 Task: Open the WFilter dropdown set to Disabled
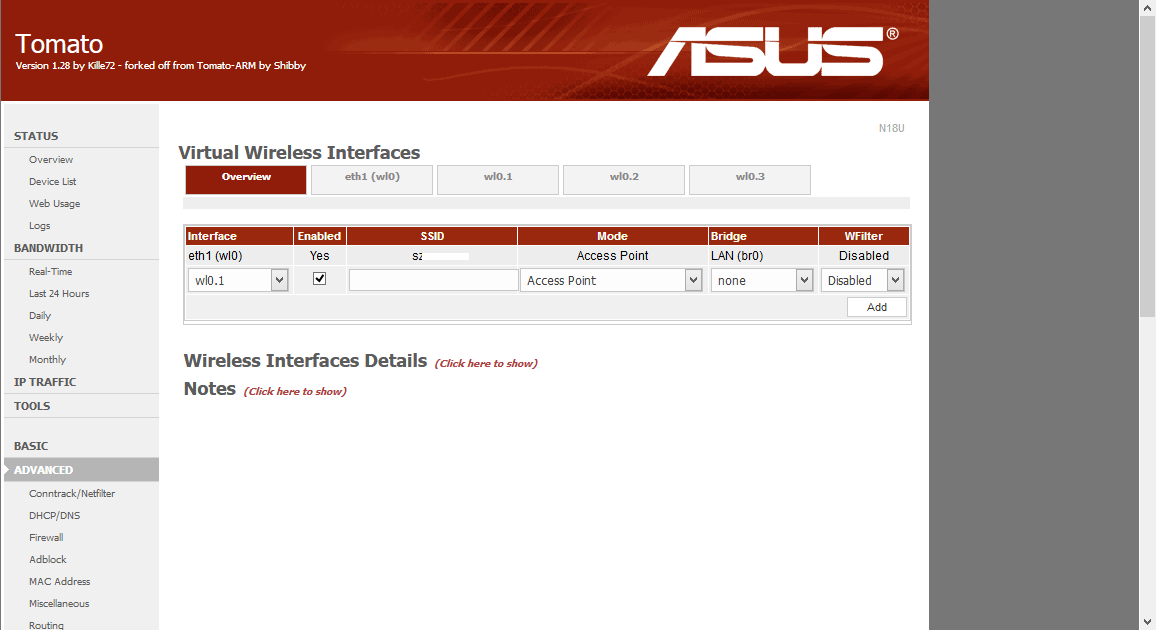pos(862,280)
